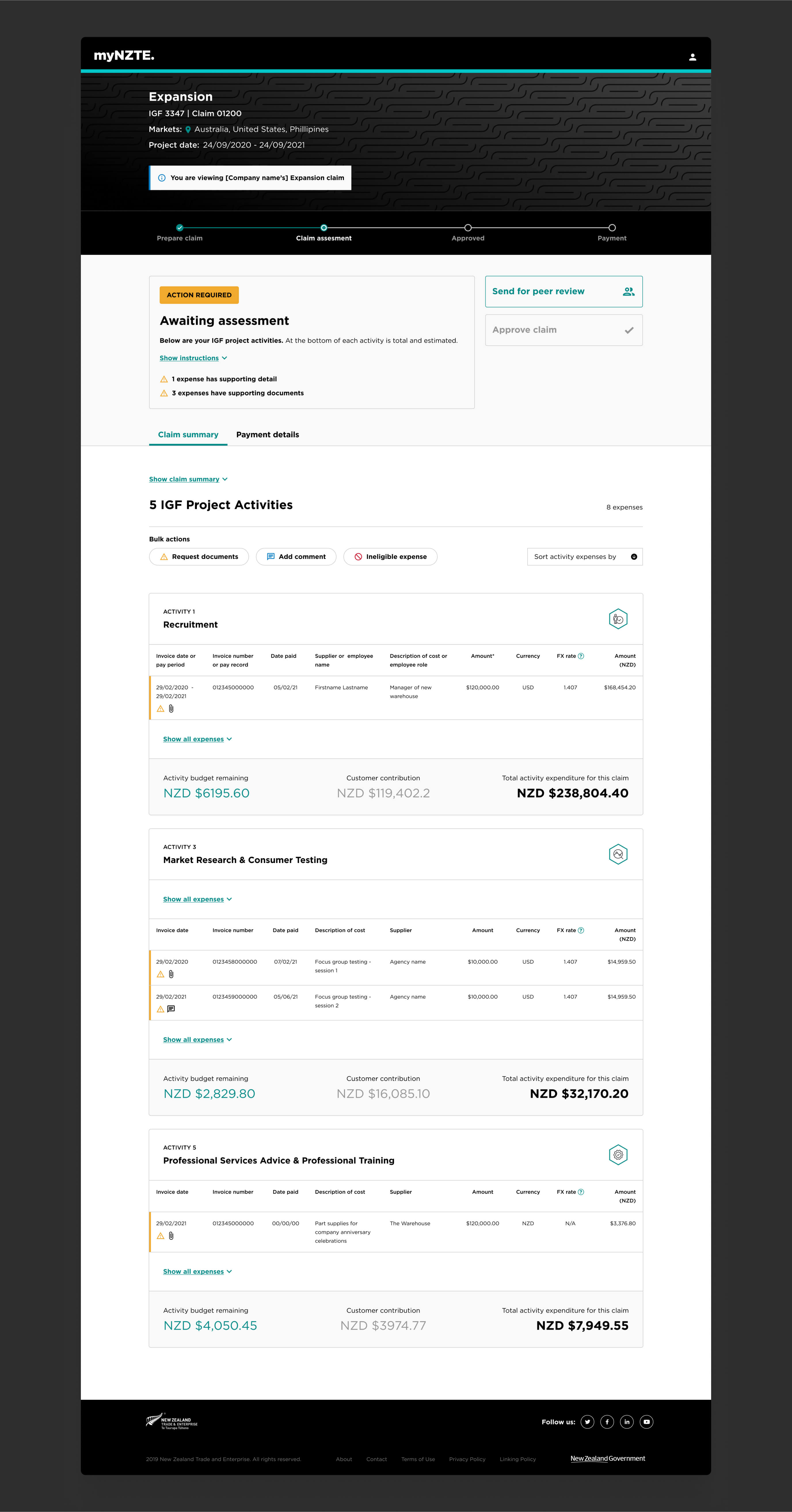Click Approve claim button
This screenshot has width=792, height=1512.
tap(563, 330)
